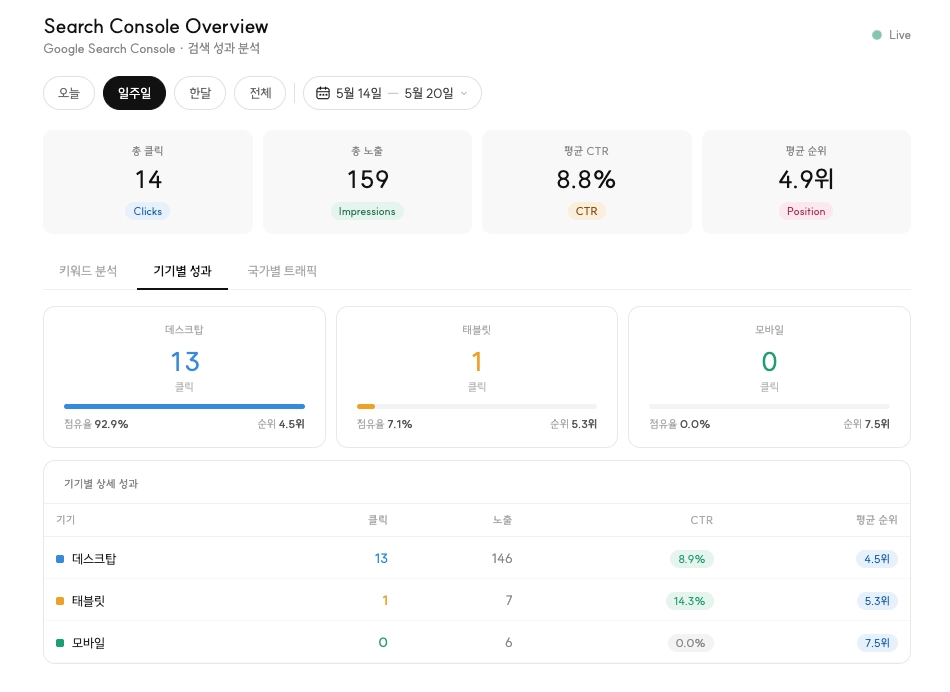Click the 태블릿 card click count 1
950x692 pixels.
[477, 362]
